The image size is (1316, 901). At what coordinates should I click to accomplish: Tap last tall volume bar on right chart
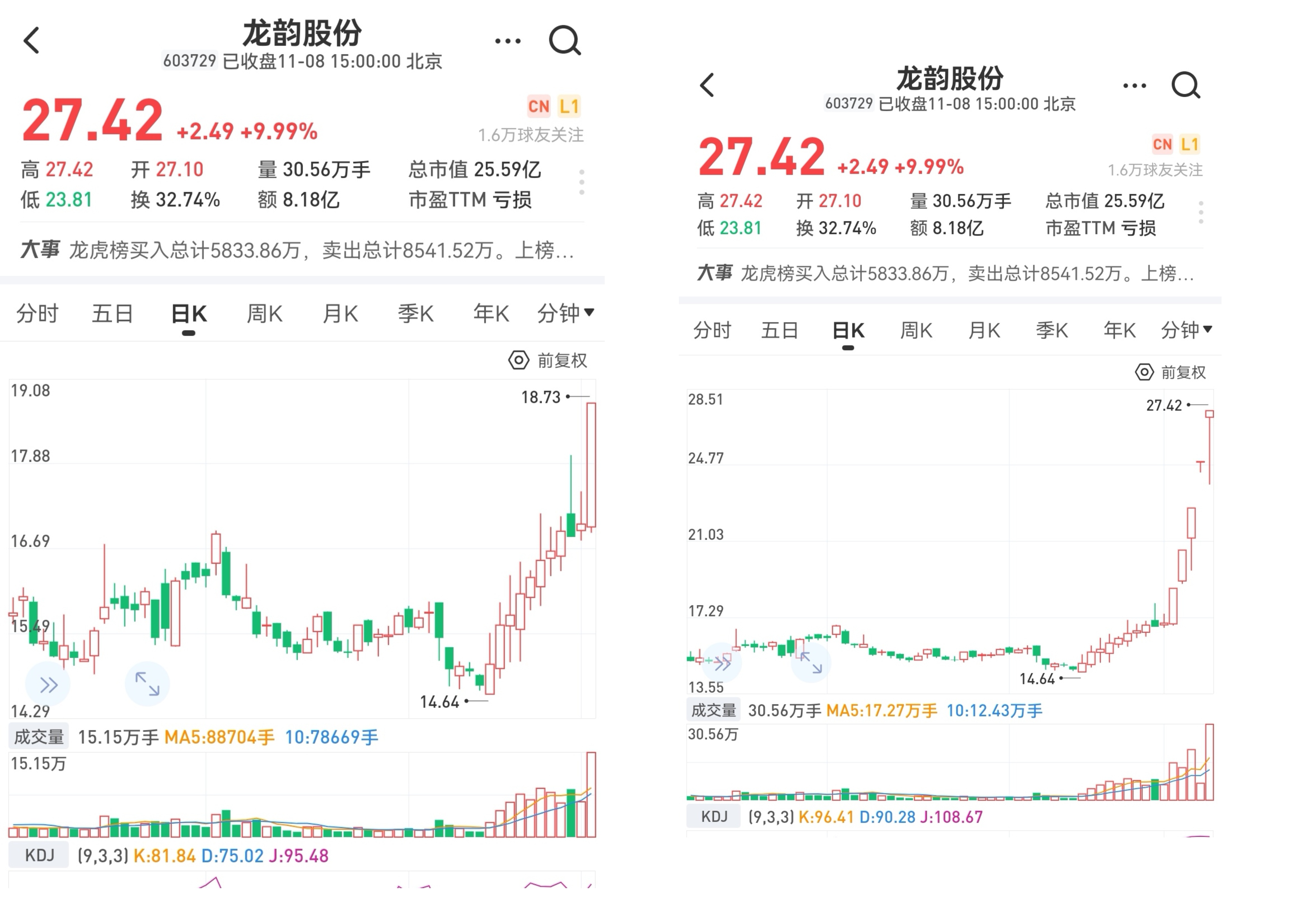click(1210, 762)
